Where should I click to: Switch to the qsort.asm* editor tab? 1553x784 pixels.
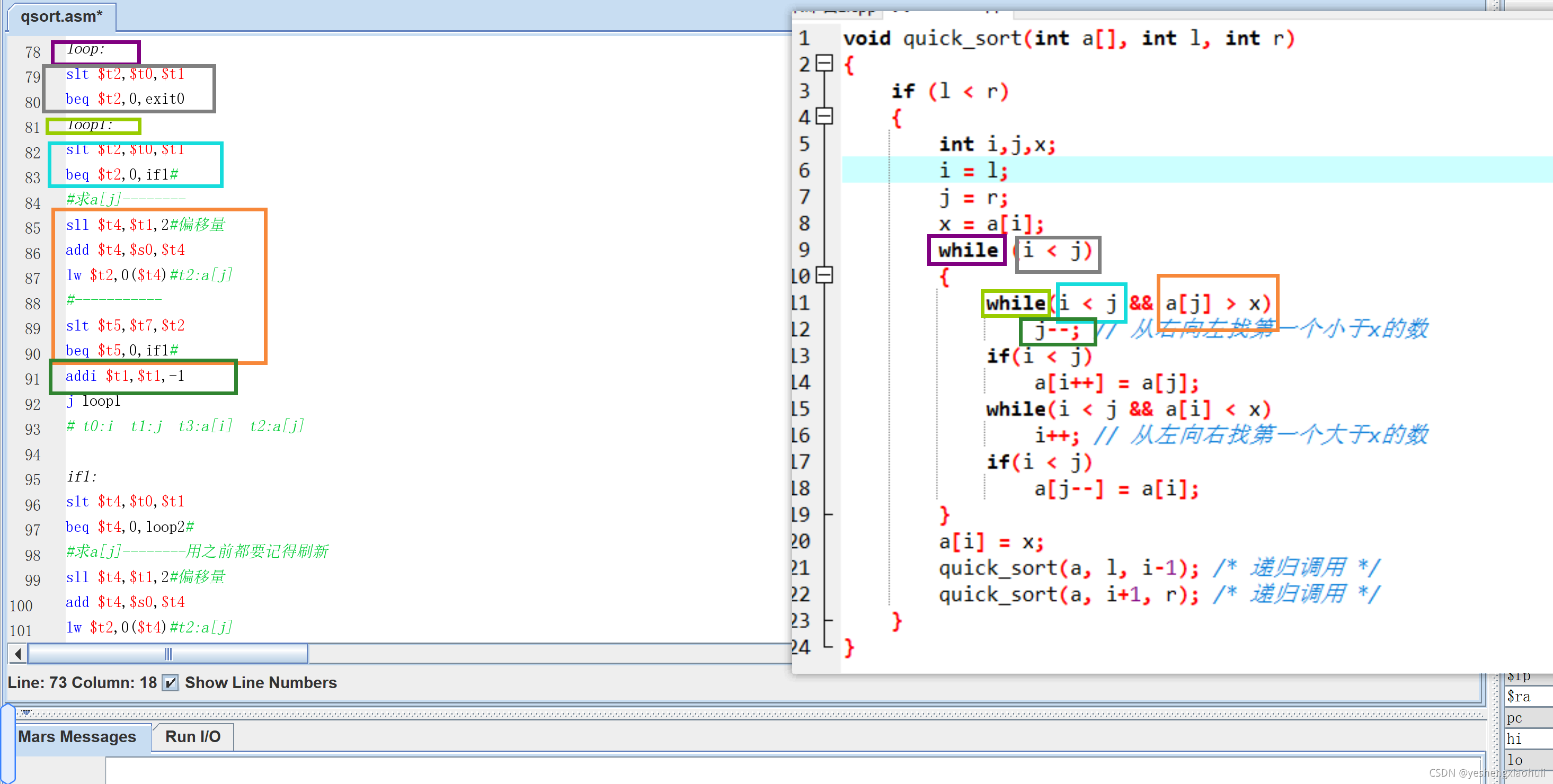tap(61, 16)
